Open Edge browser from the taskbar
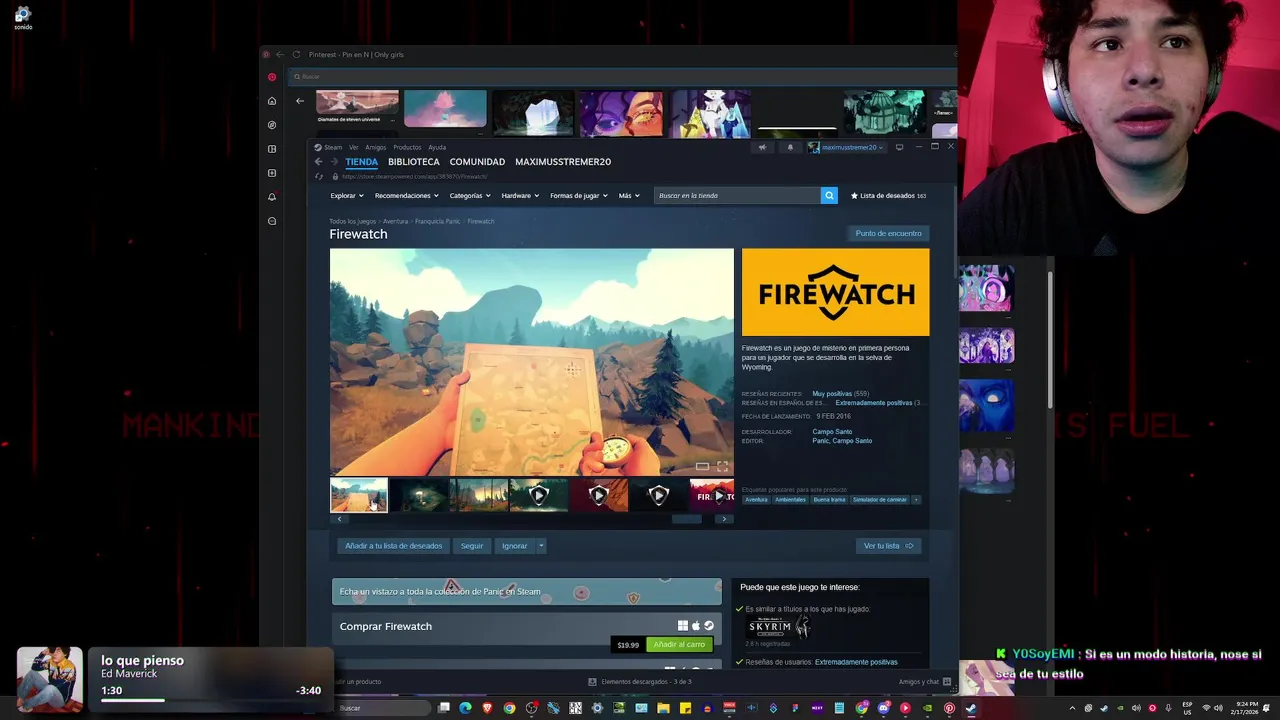 (465, 708)
